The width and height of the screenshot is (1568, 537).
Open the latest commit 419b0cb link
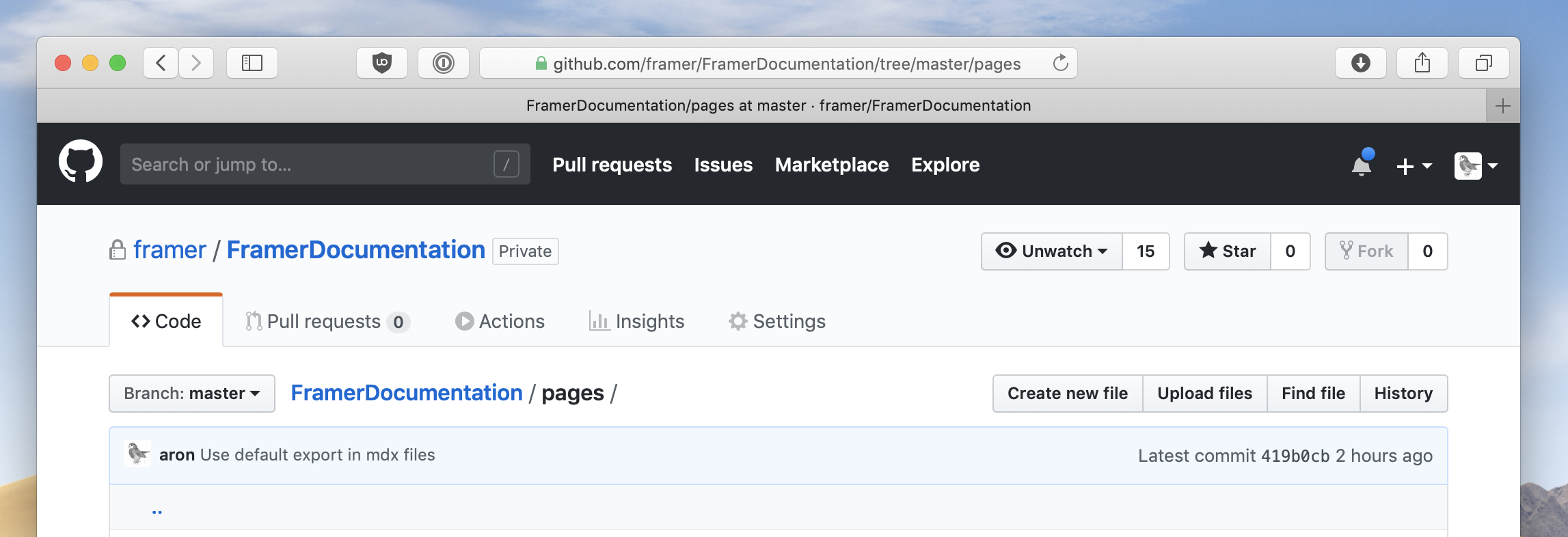[x=1295, y=456]
